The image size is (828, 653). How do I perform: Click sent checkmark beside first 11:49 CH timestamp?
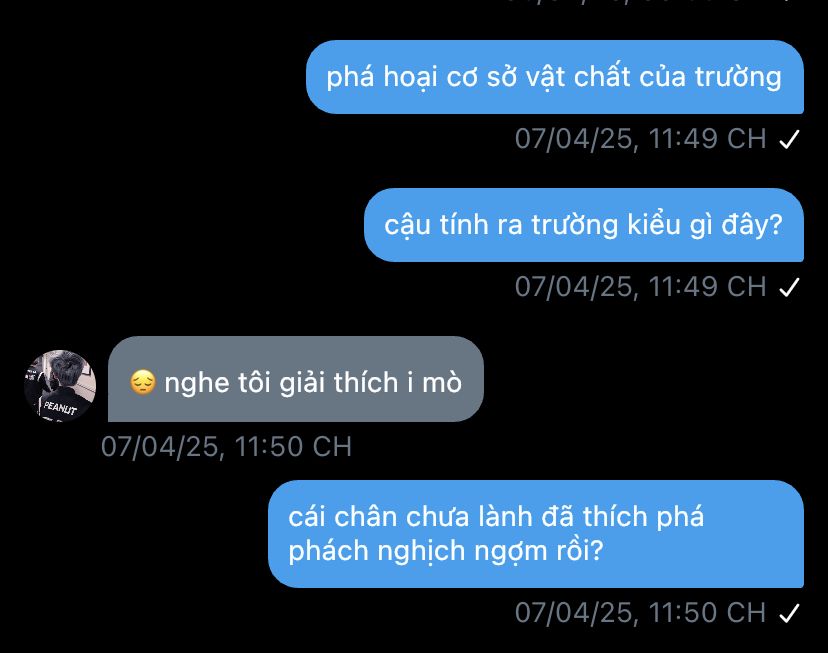(789, 139)
